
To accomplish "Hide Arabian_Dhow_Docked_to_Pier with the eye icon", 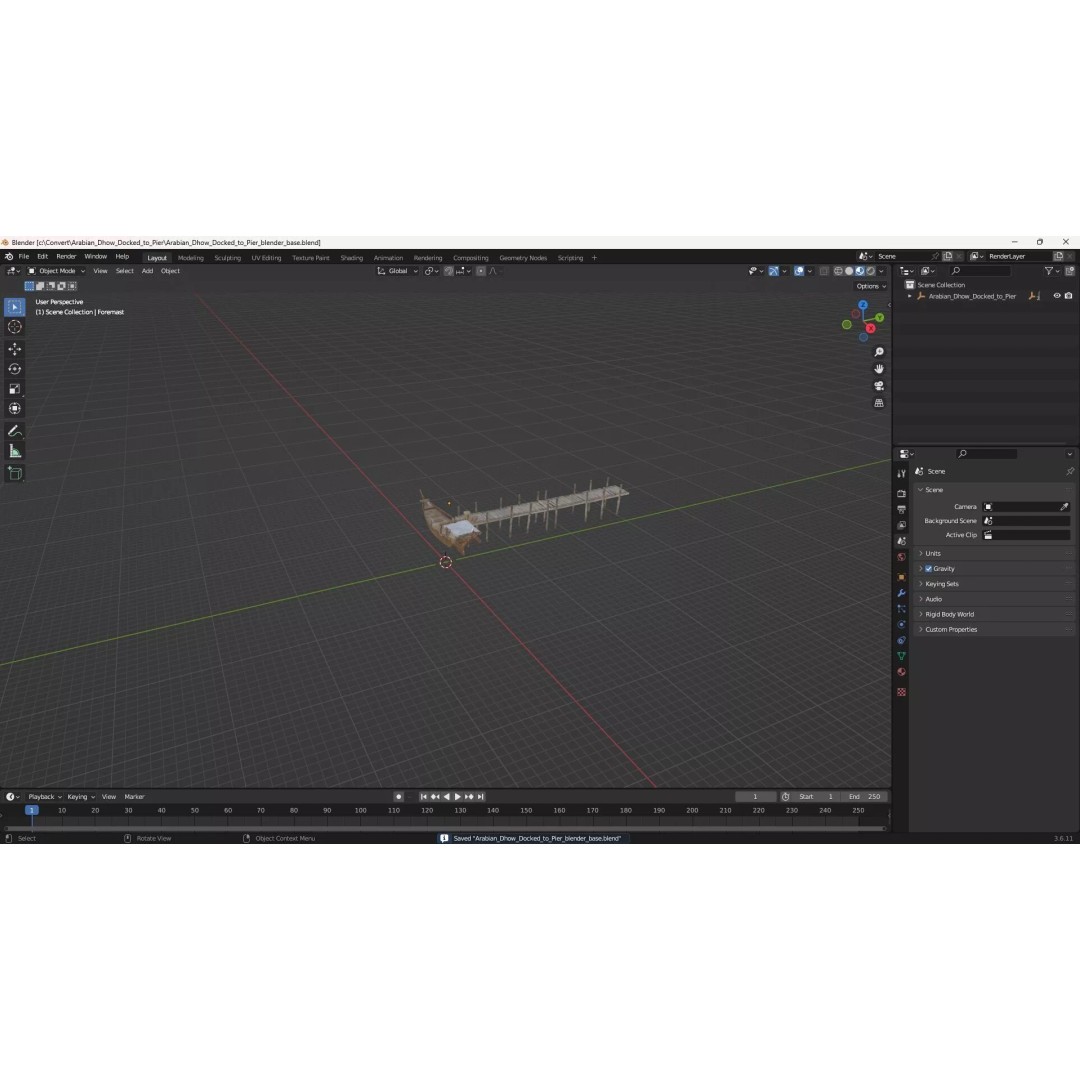I will point(1057,296).
